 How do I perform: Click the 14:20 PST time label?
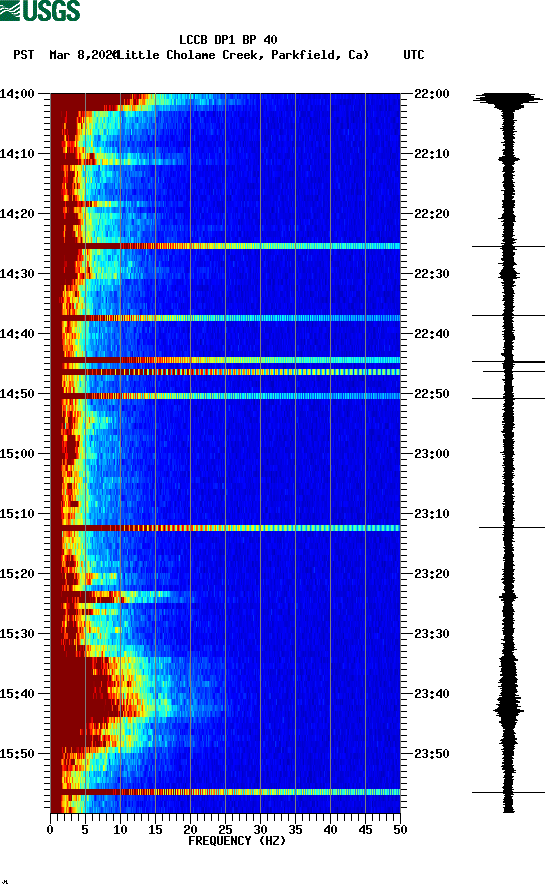tap(17, 214)
